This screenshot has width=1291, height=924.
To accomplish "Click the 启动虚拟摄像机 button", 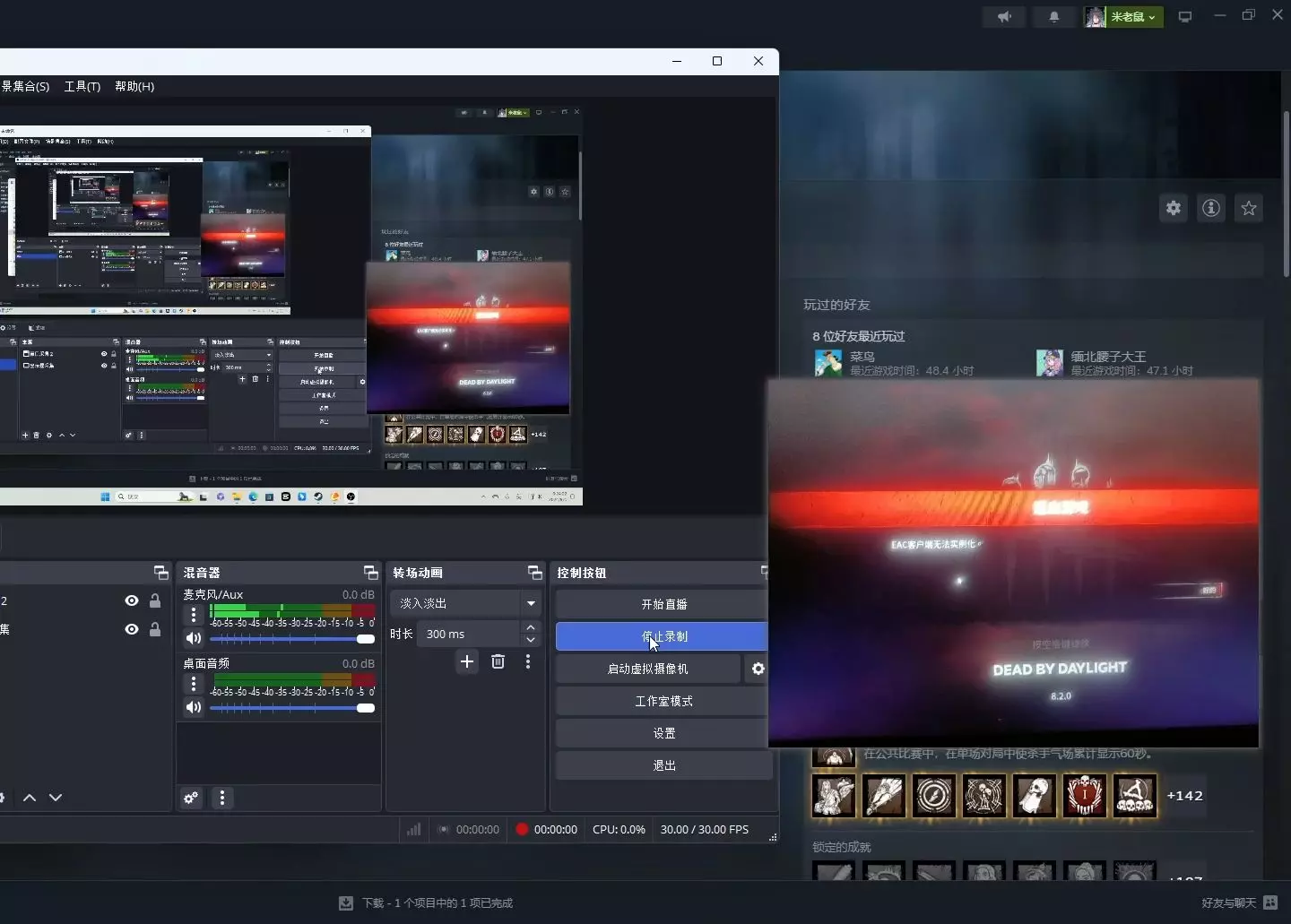I will pyautogui.click(x=648, y=669).
